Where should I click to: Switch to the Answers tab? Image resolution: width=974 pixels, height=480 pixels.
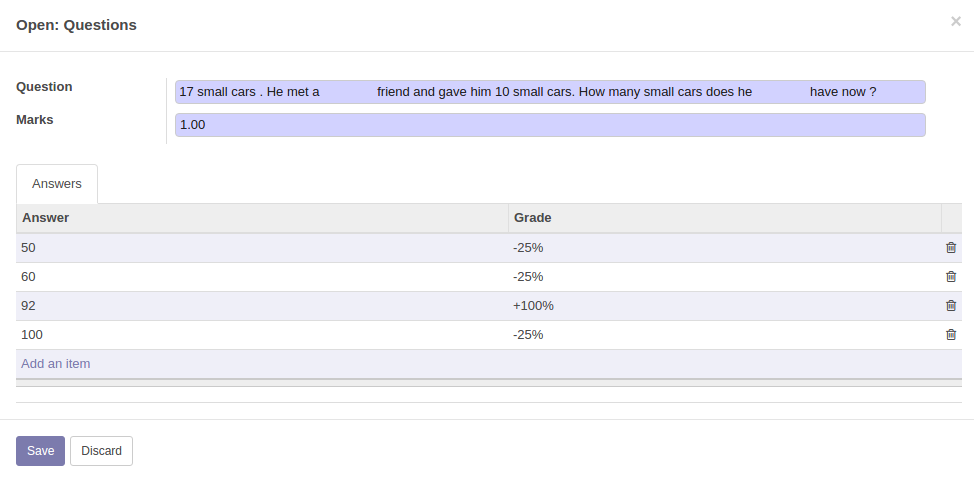57,184
